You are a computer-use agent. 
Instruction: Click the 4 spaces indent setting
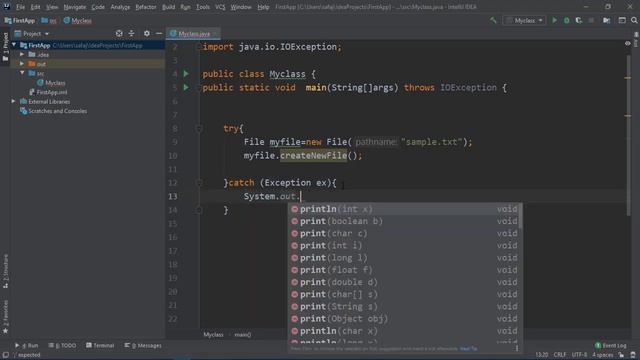[x=602, y=355]
